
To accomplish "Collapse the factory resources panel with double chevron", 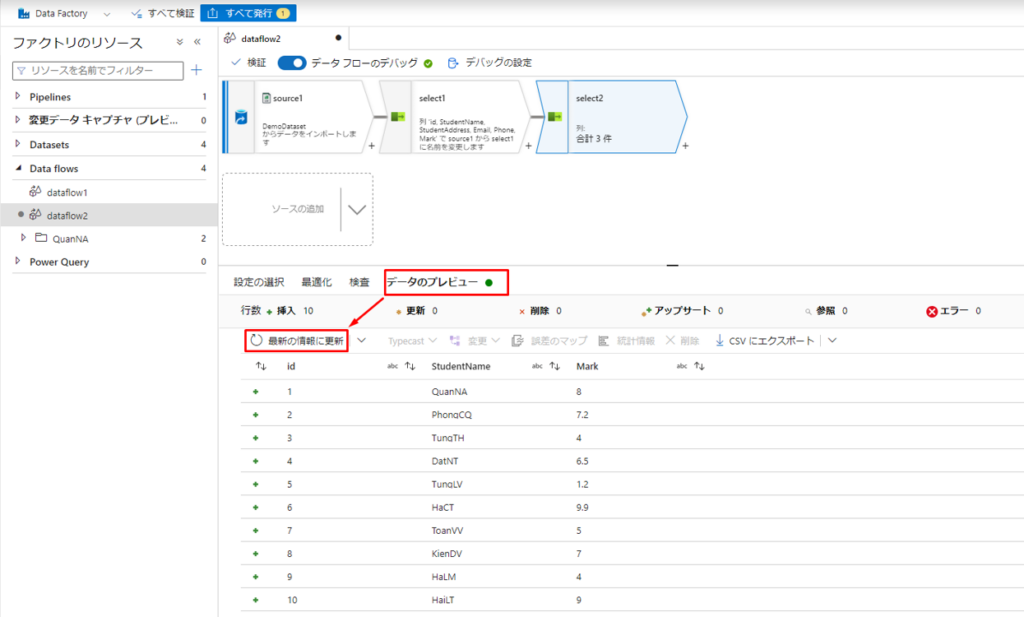I will [197, 42].
